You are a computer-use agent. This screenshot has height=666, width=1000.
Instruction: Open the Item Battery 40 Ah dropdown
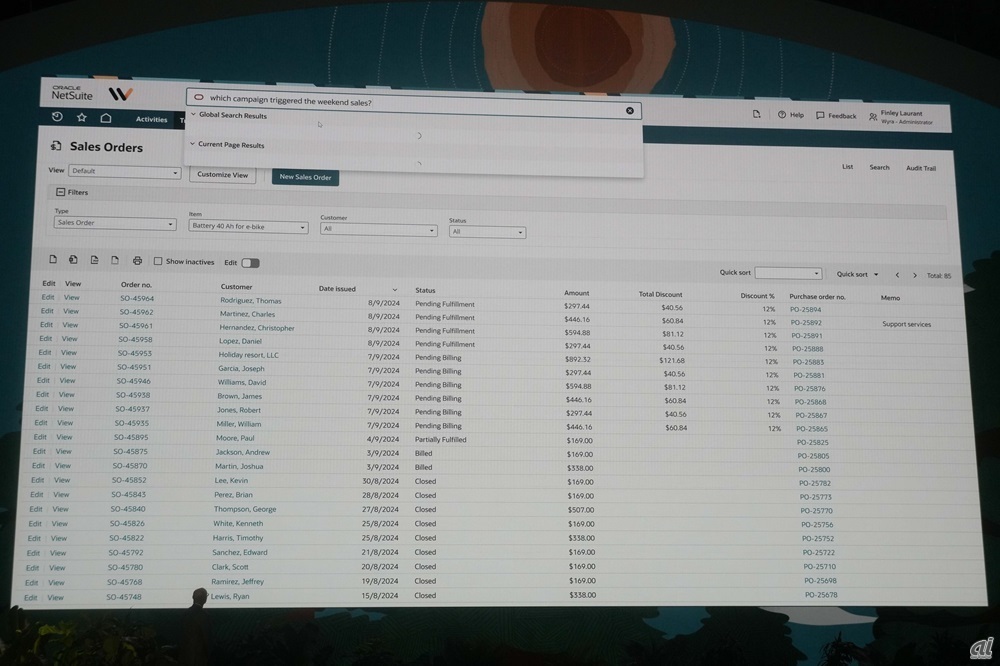pyautogui.click(x=248, y=226)
